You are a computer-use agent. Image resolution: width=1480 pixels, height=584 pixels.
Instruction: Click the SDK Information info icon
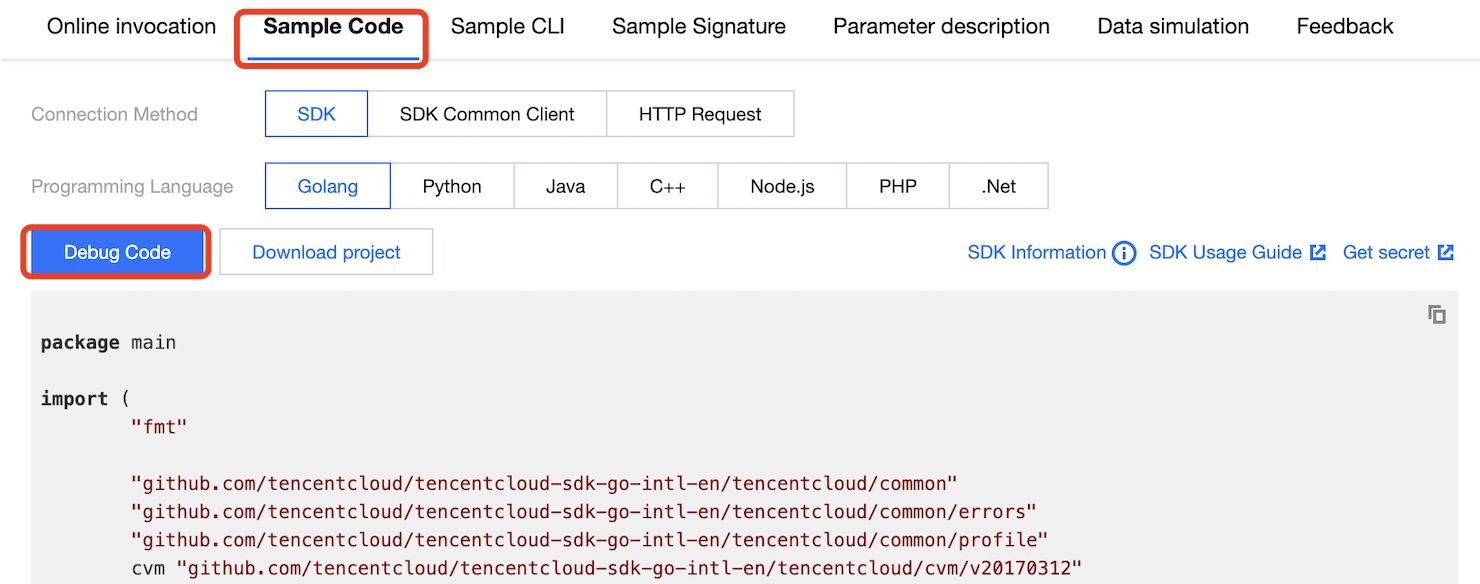(1124, 253)
